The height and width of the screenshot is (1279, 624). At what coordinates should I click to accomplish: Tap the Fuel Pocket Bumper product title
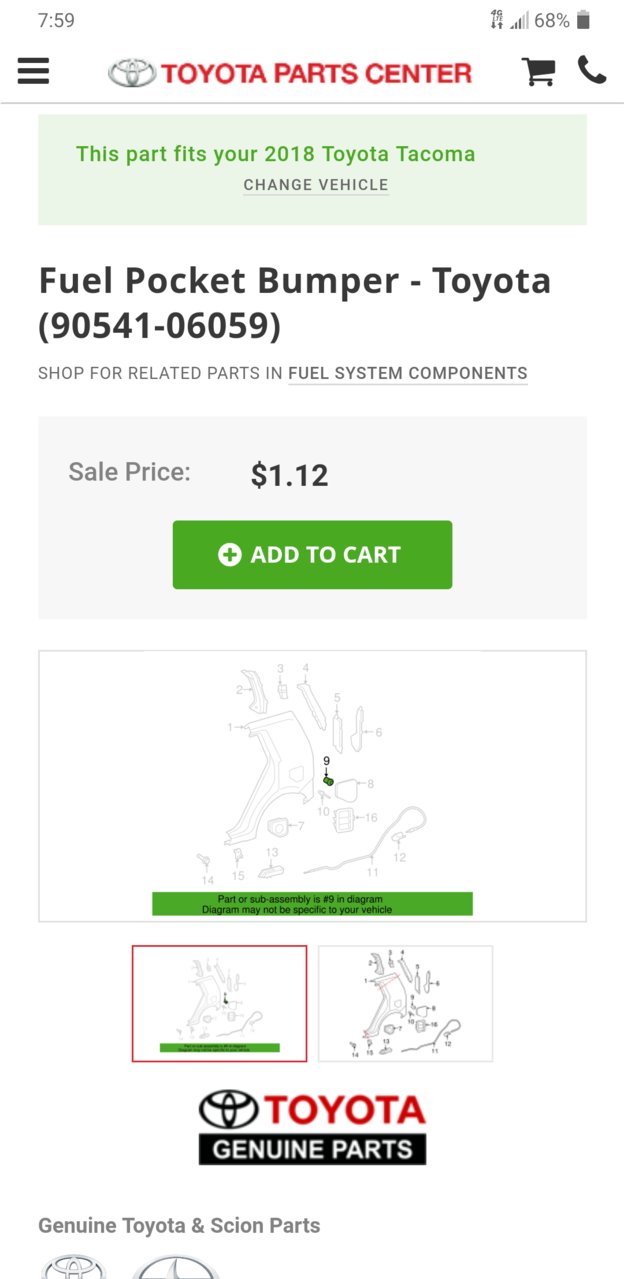(295, 303)
